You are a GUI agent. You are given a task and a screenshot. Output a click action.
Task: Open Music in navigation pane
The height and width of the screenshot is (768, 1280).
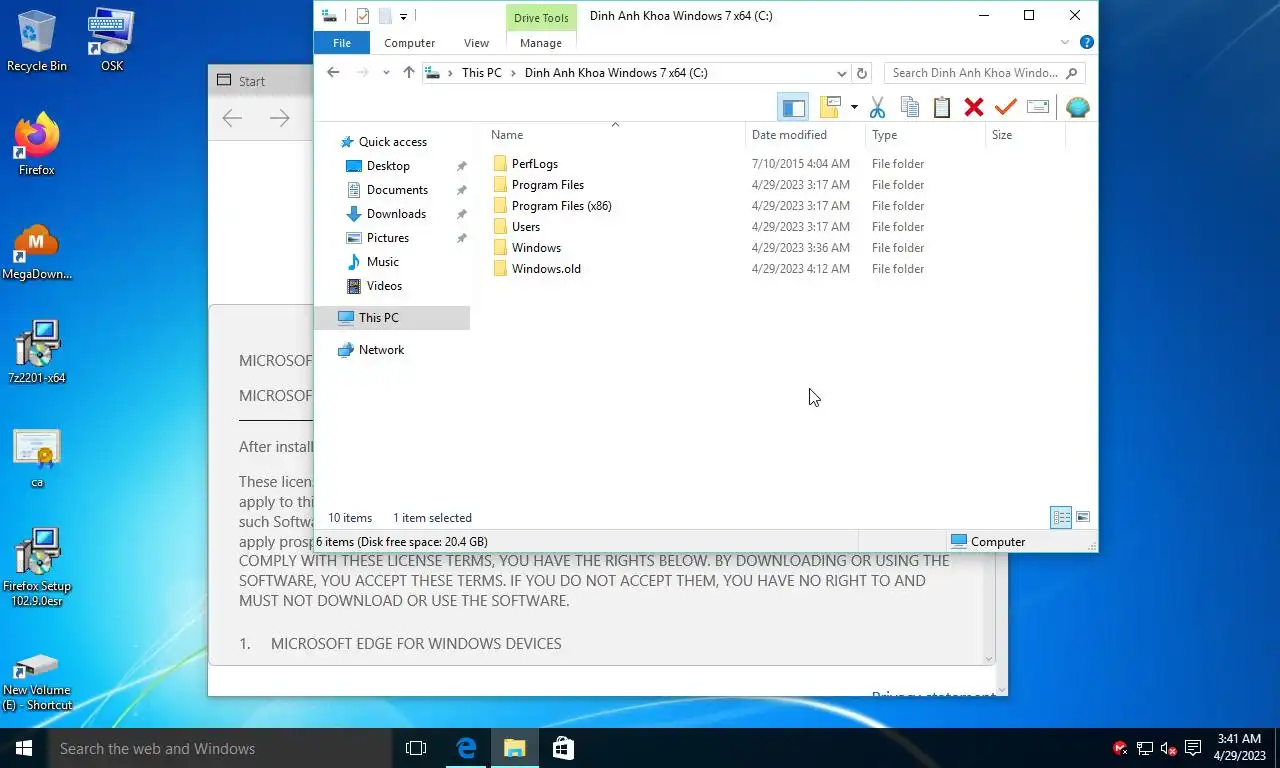coord(383,262)
